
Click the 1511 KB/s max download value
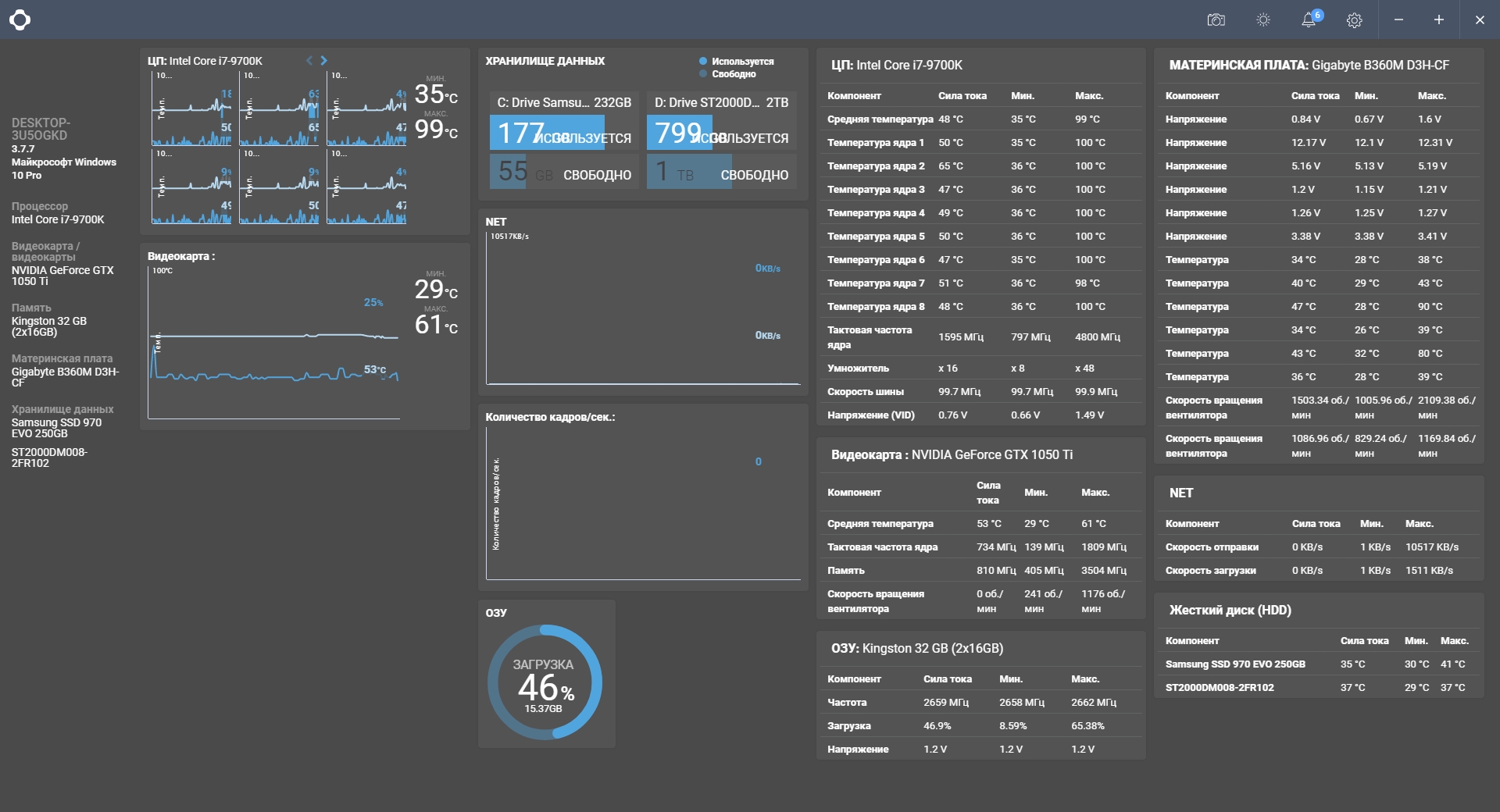click(x=1430, y=571)
